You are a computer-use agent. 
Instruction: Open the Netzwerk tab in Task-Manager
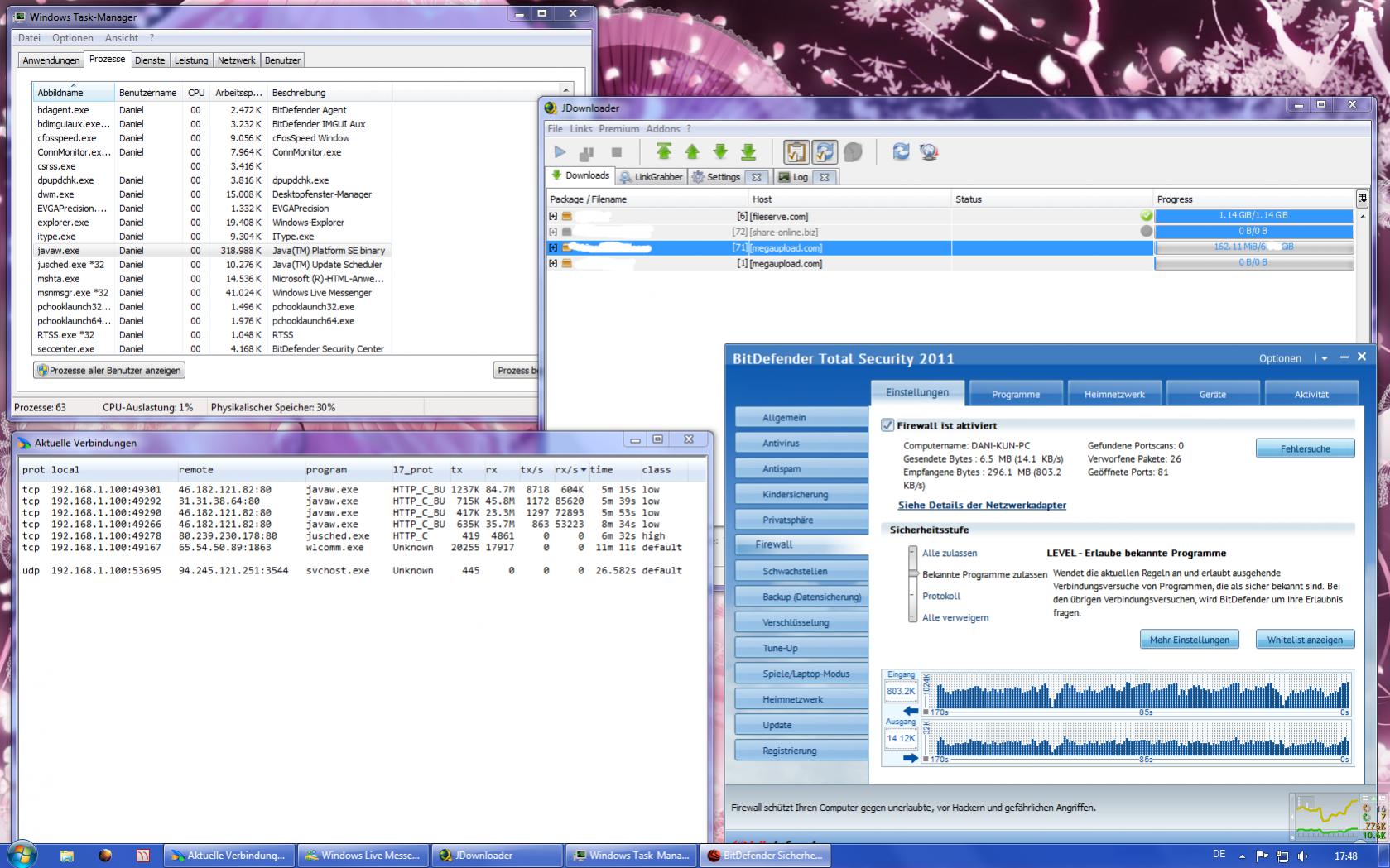236,60
